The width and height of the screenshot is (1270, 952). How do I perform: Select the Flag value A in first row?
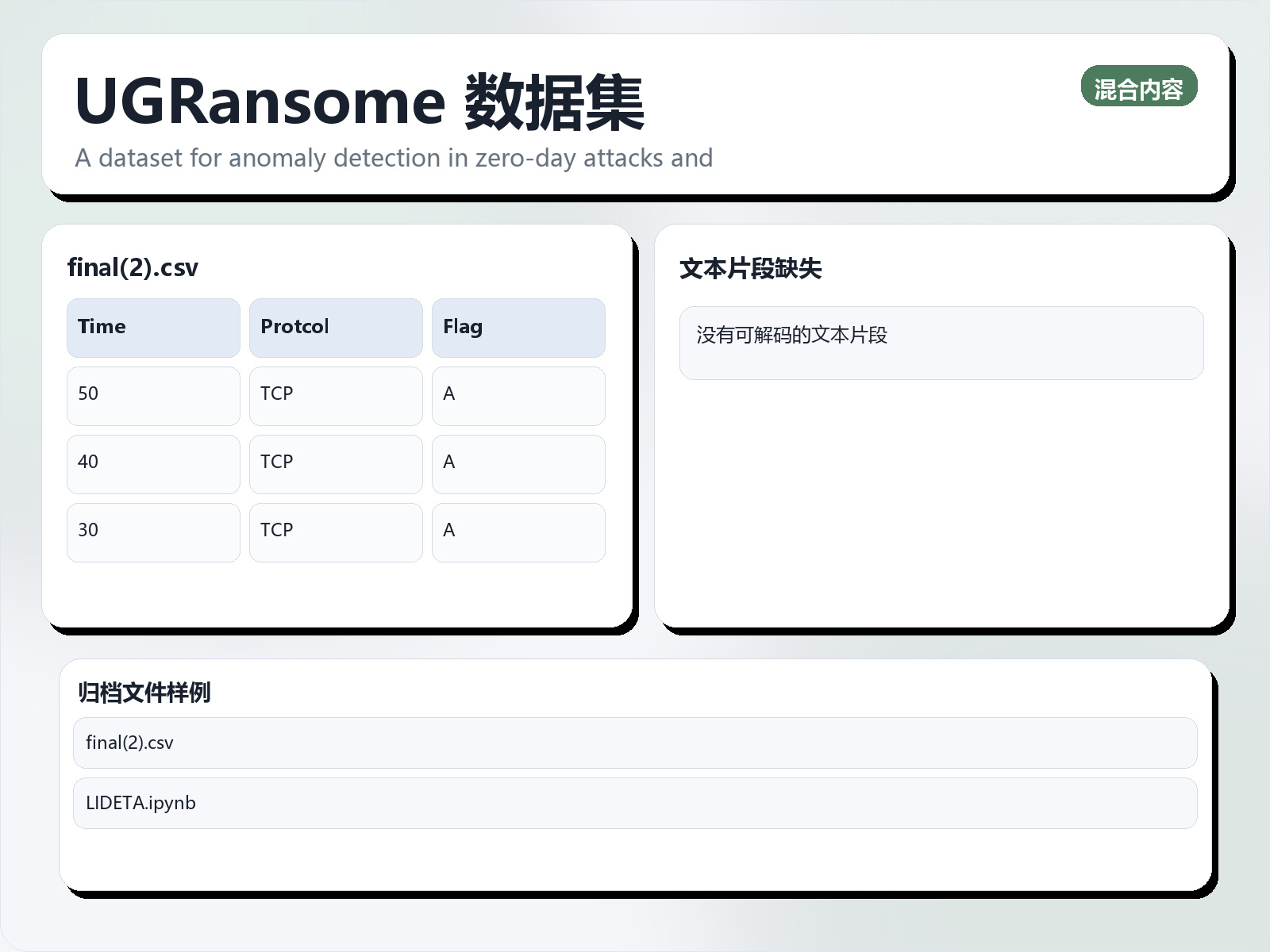(x=518, y=395)
